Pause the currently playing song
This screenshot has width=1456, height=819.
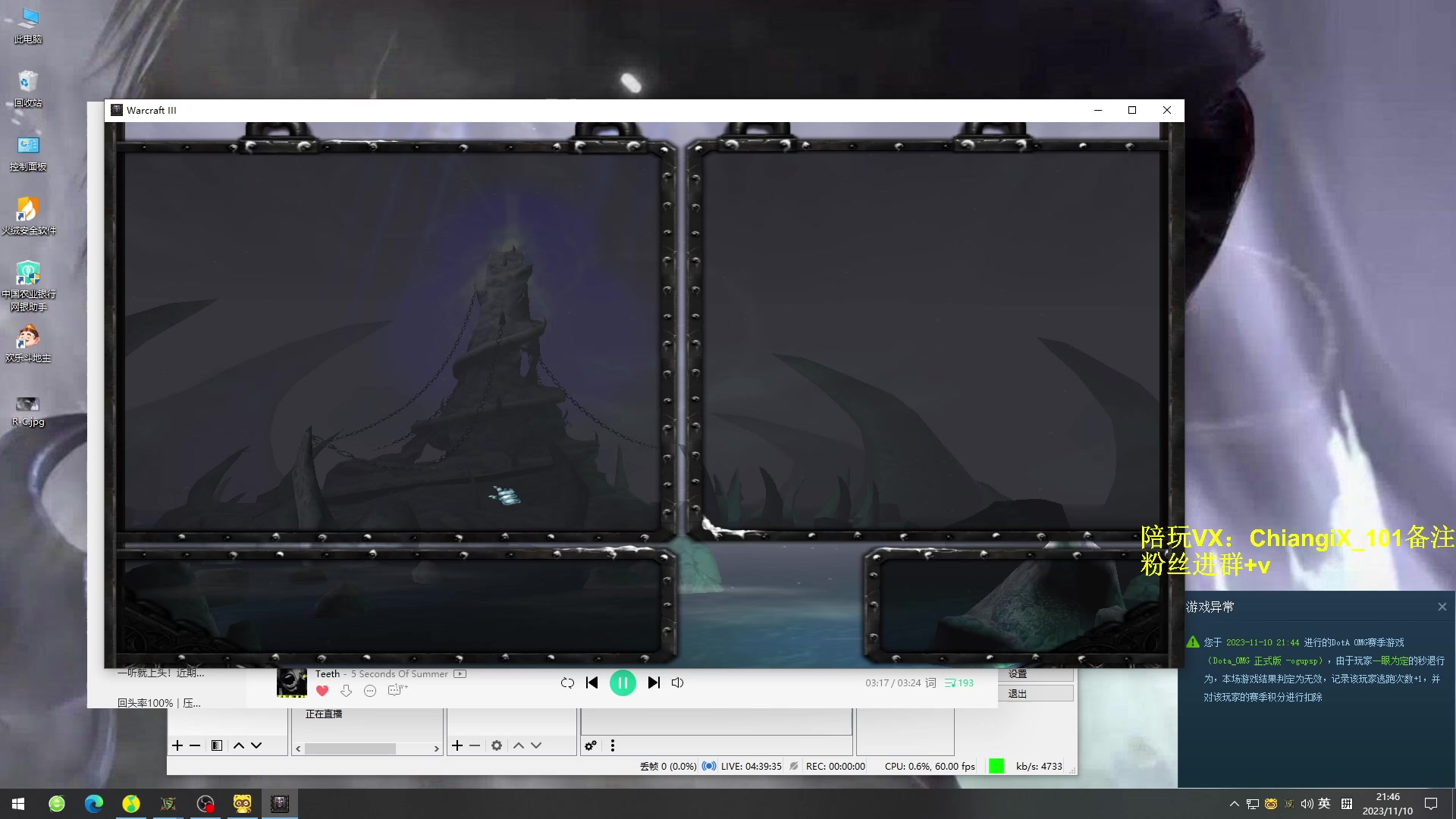(623, 683)
